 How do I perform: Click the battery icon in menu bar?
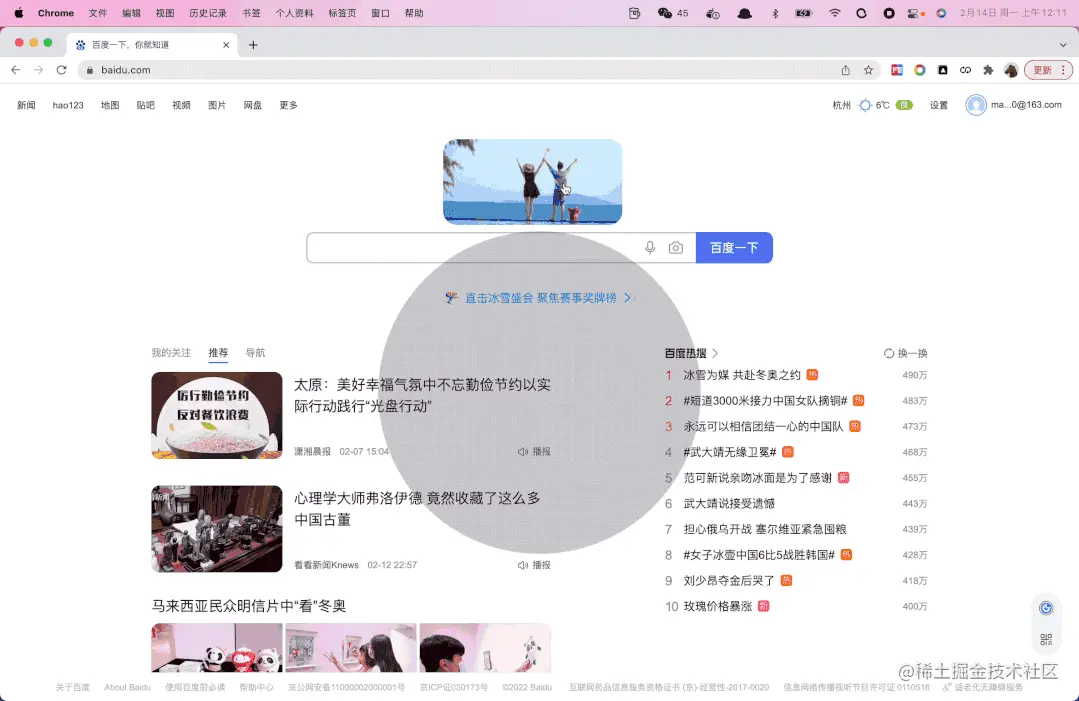(x=803, y=13)
